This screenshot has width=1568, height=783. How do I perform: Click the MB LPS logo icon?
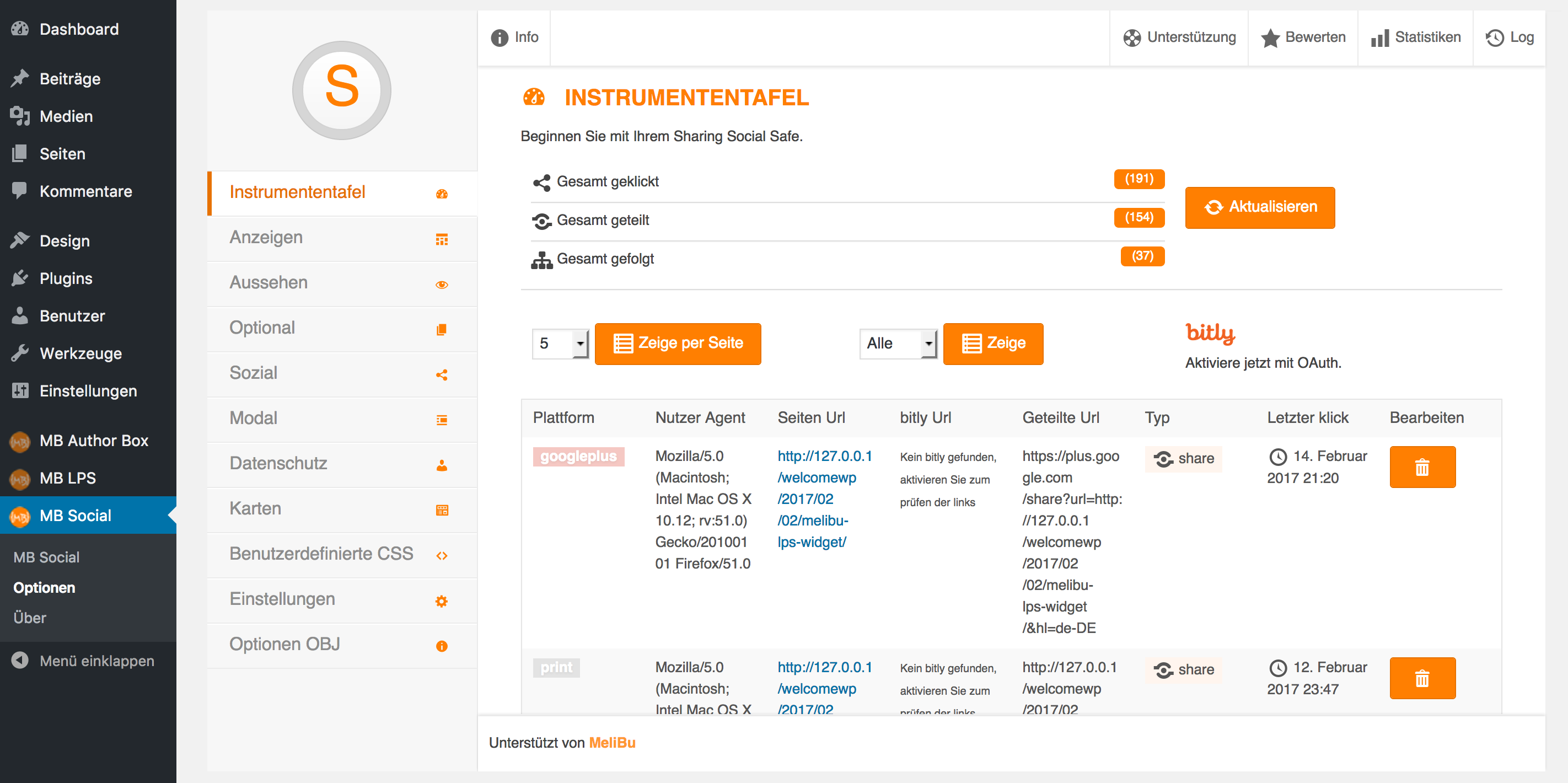coord(20,479)
